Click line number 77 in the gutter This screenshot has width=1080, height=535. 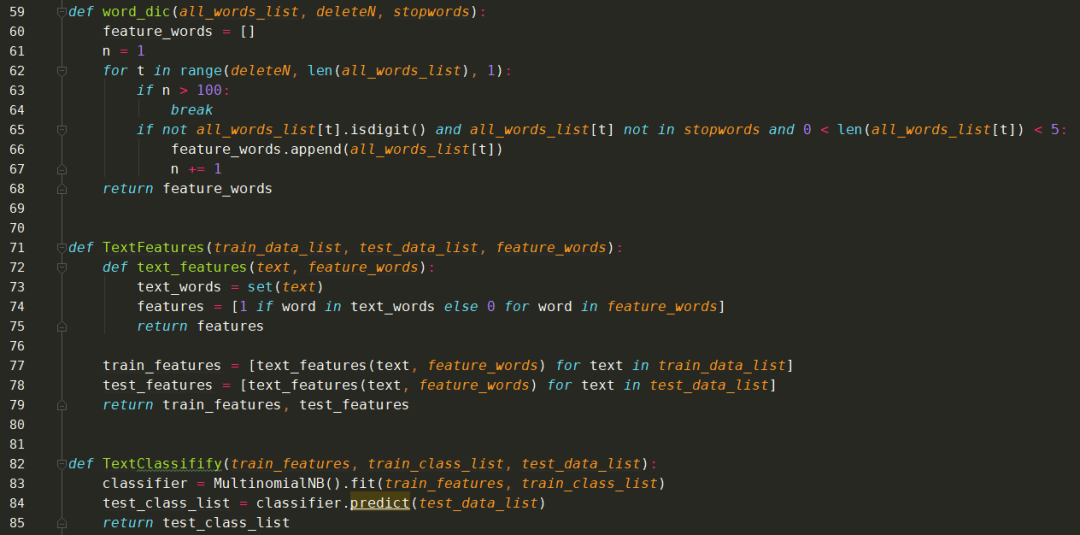click(x=17, y=365)
